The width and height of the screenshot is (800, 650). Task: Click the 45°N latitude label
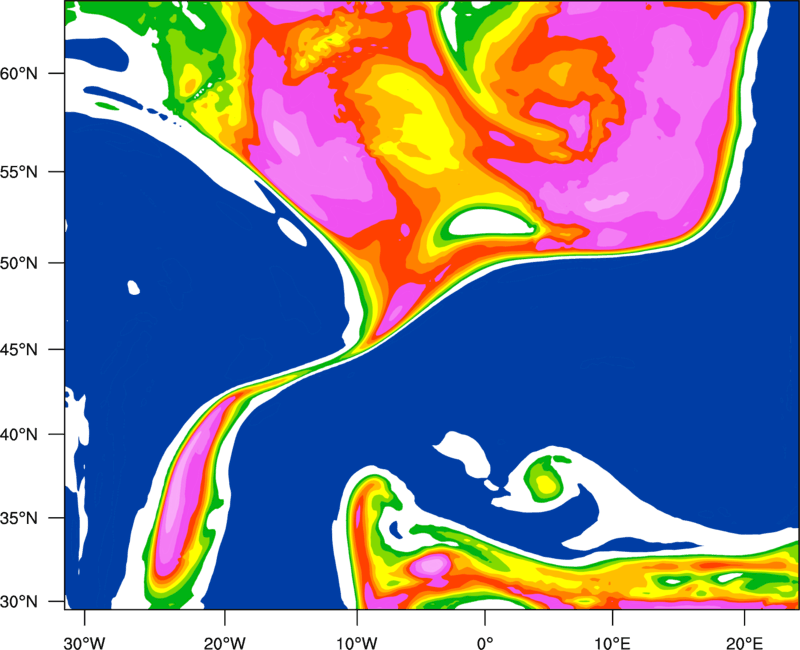coord(19,350)
